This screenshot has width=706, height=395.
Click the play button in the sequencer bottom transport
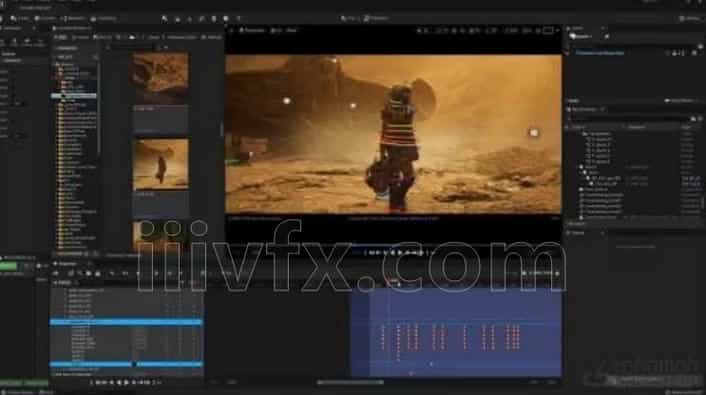tap(126, 382)
